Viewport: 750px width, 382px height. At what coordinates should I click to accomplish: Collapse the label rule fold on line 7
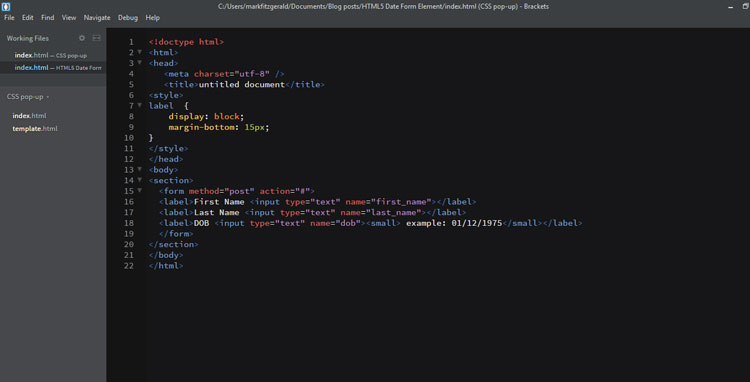click(140, 105)
